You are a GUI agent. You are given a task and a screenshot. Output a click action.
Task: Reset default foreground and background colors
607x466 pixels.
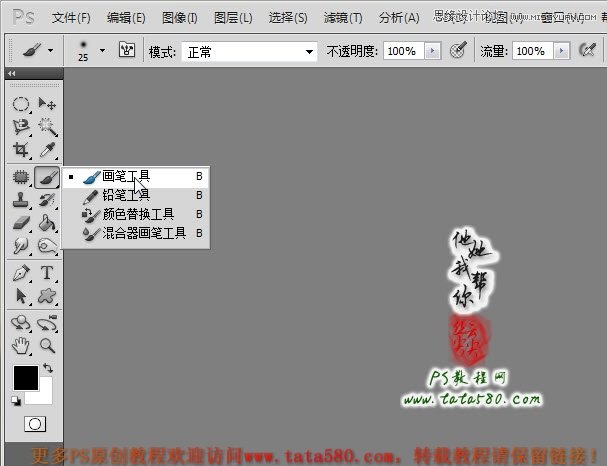coord(16,401)
